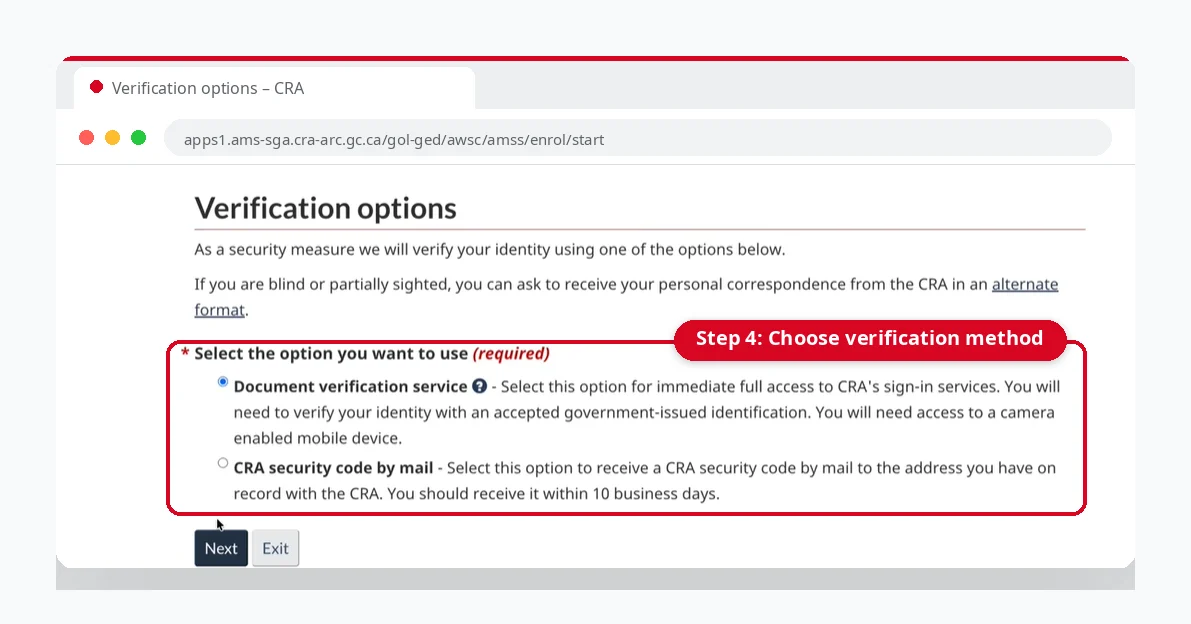Image resolution: width=1191 pixels, height=624 pixels.
Task: Click 'Select the option you want to use' label
Action: click(331, 354)
